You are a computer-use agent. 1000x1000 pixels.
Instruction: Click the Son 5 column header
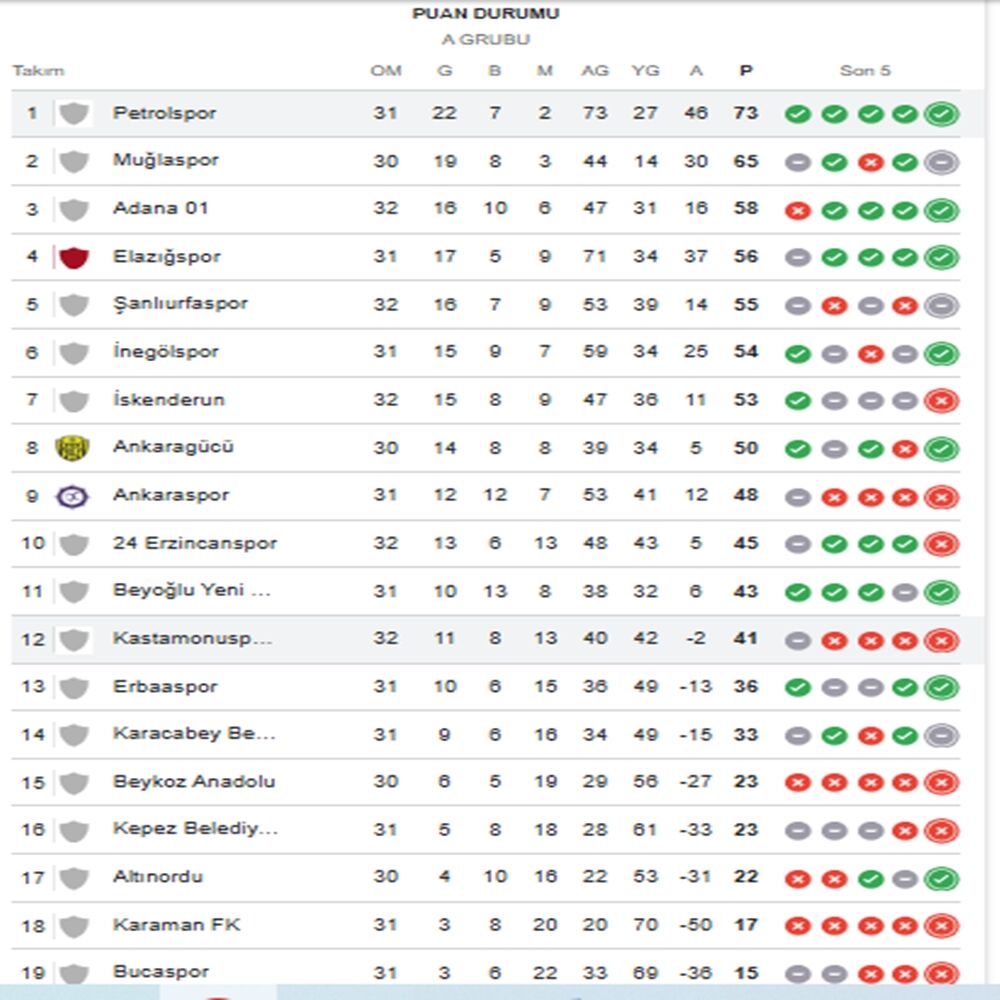(x=865, y=71)
